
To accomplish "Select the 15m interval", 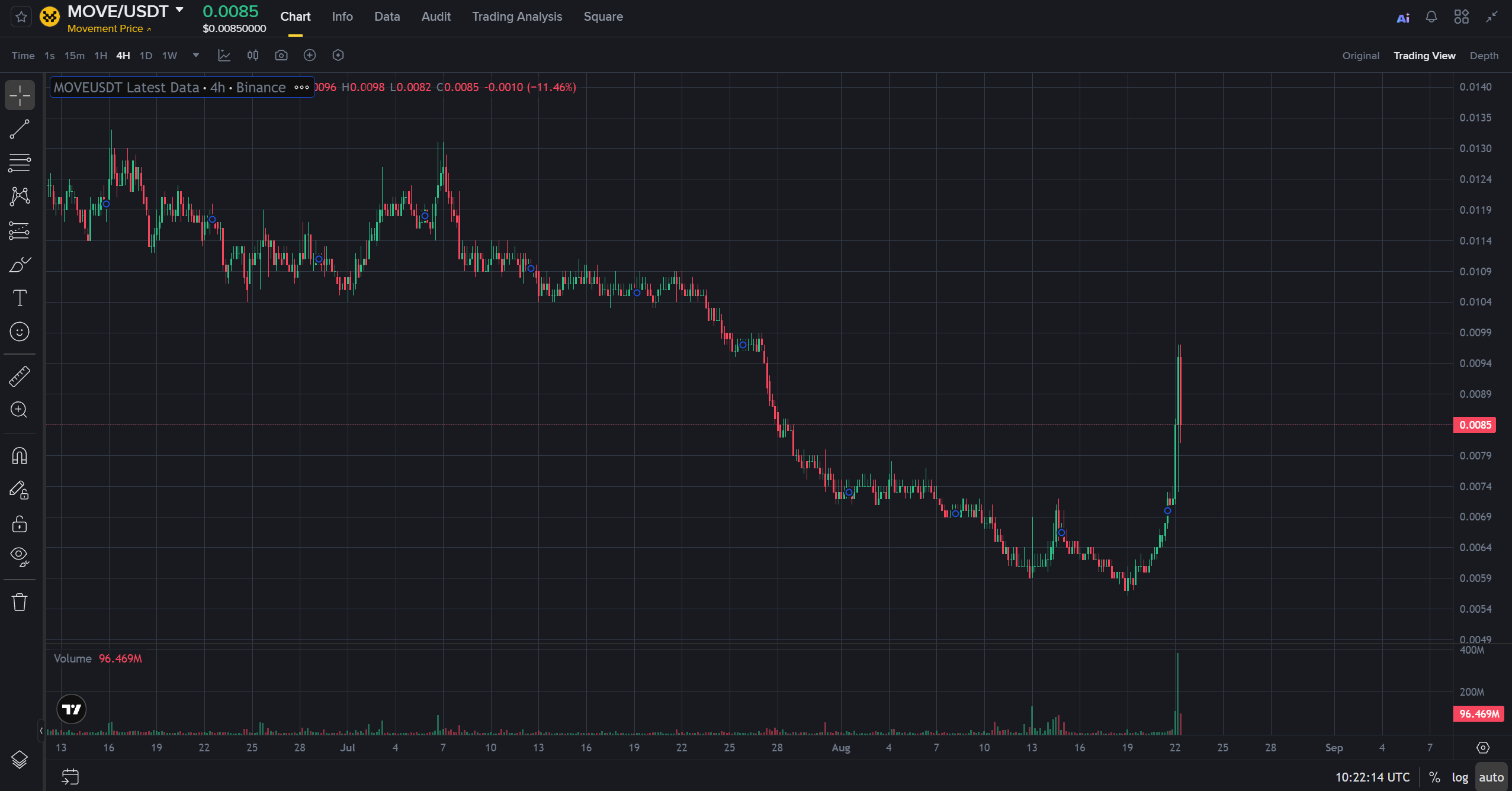I will [x=75, y=56].
